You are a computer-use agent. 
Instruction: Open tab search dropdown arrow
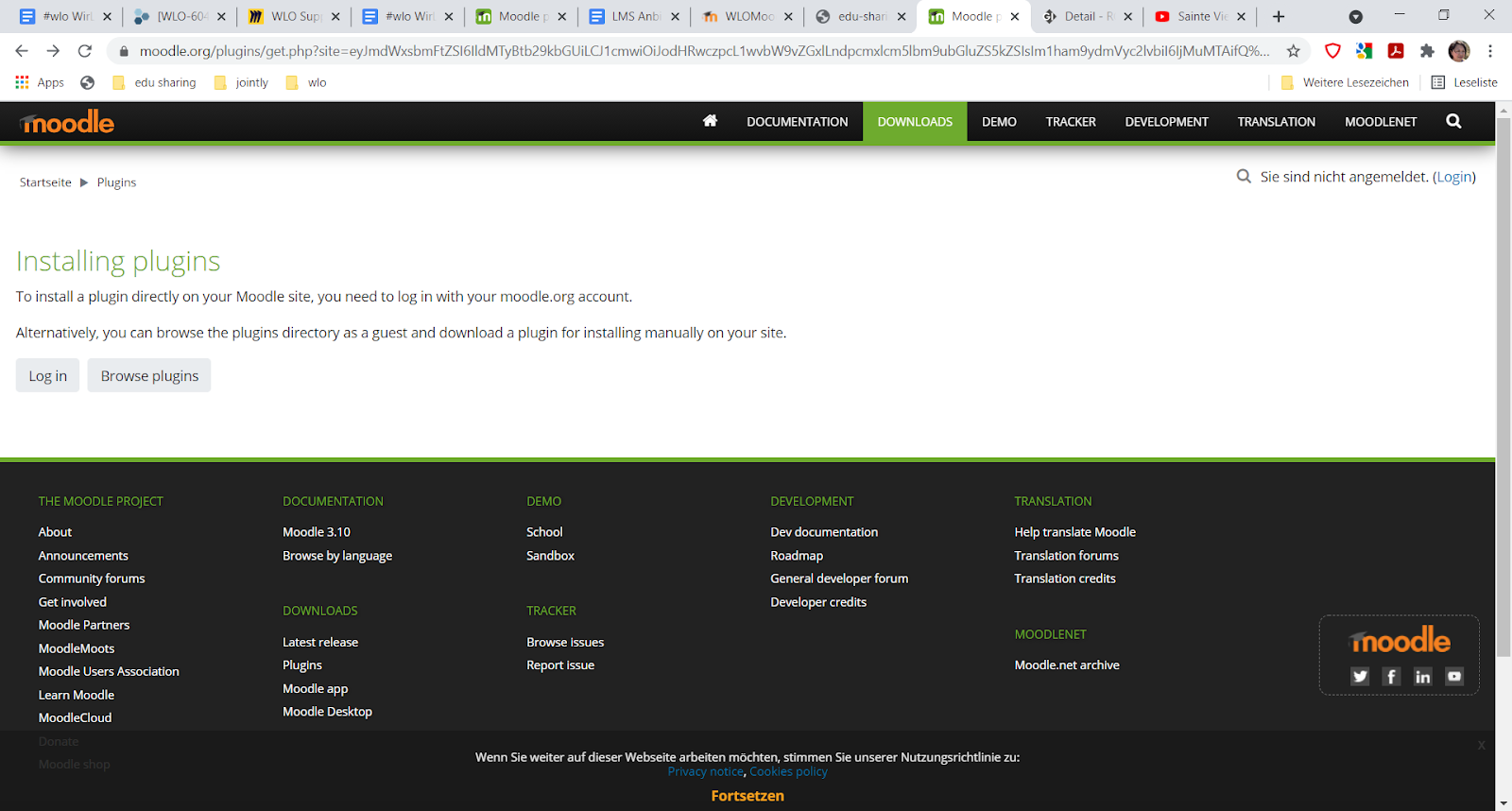coord(1355,16)
